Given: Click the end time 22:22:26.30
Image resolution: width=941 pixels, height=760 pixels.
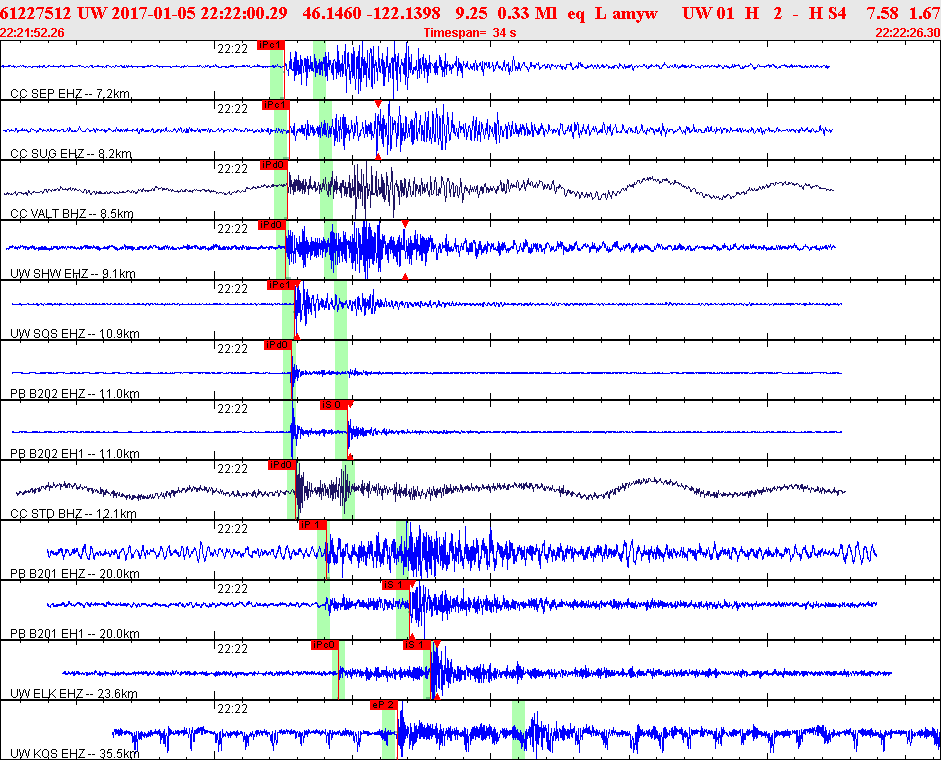Looking at the screenshot, I should coord(908,33).
